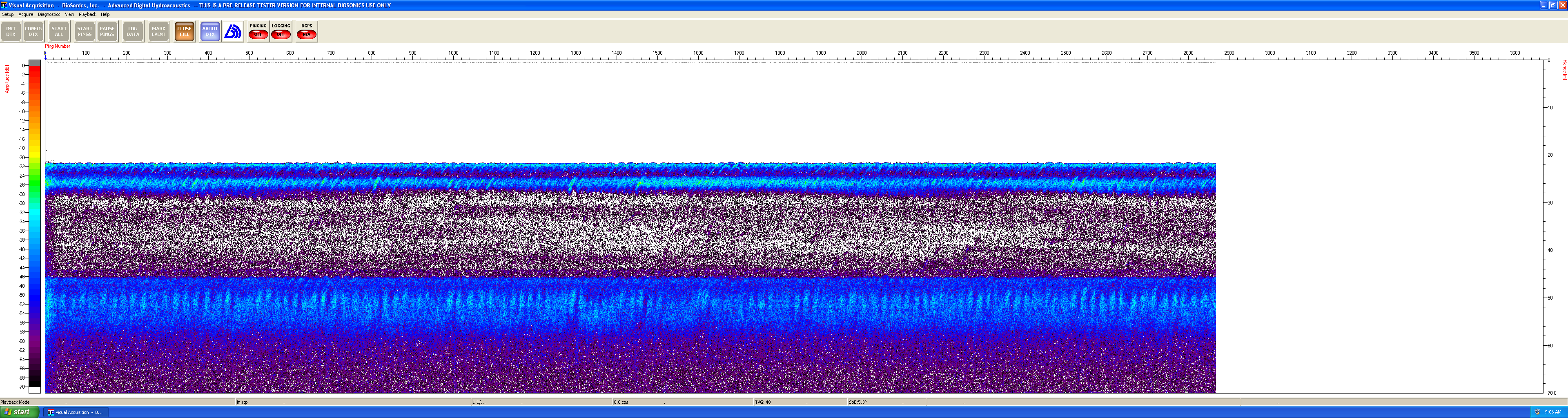Click the system tray icon
The height and width of the screenshot is (418, 1568).
[x=1537, y=412]
